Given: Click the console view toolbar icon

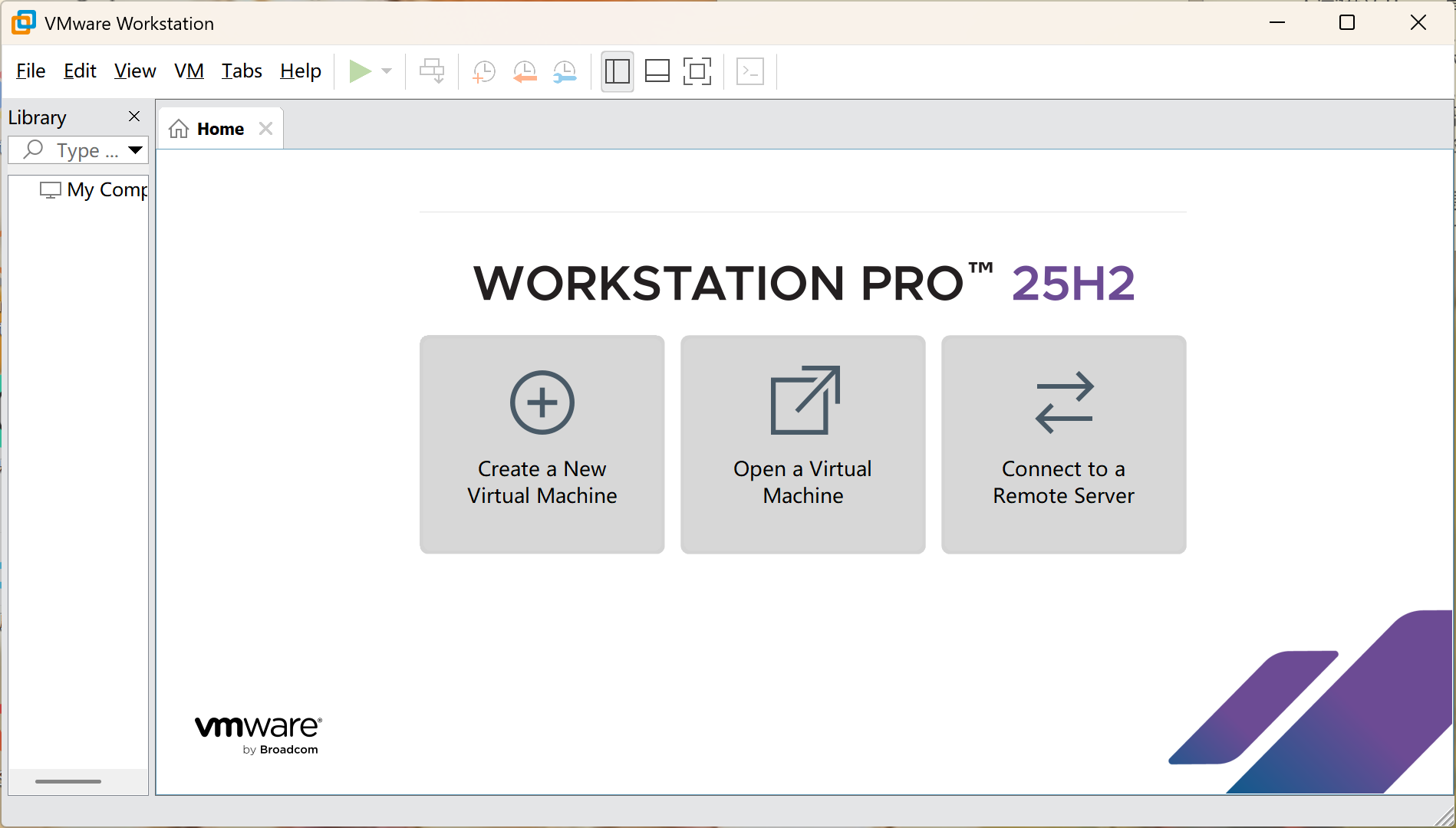Looking at the screenshot, I should [x=749, y=71].
